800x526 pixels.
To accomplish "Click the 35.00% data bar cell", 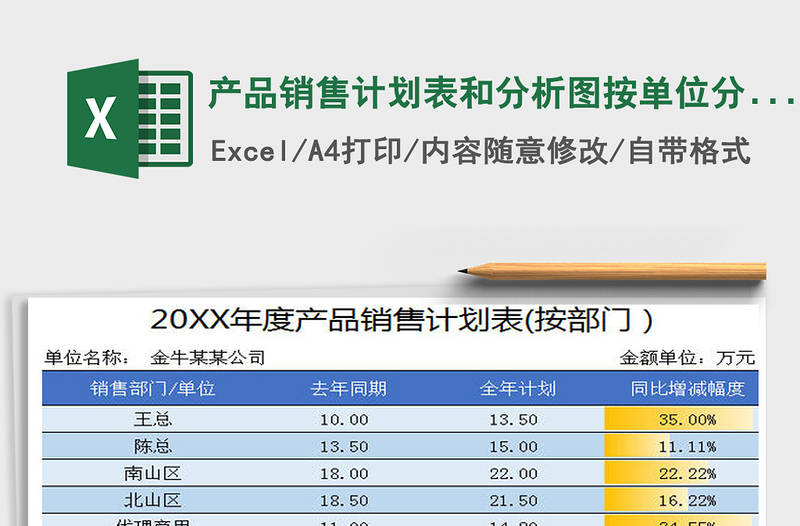I will click(x=681, y=419).
